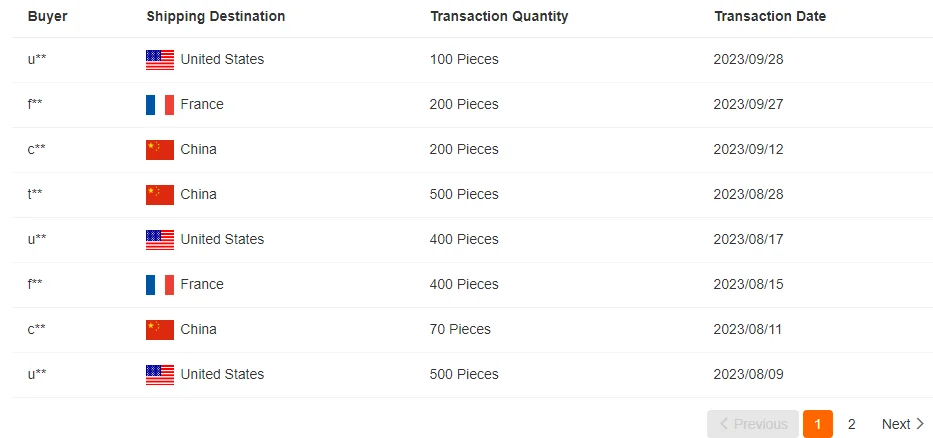Click buyer t** in the 2023/08/28 row
Screen dimensions: 933x438
[36, 195]
